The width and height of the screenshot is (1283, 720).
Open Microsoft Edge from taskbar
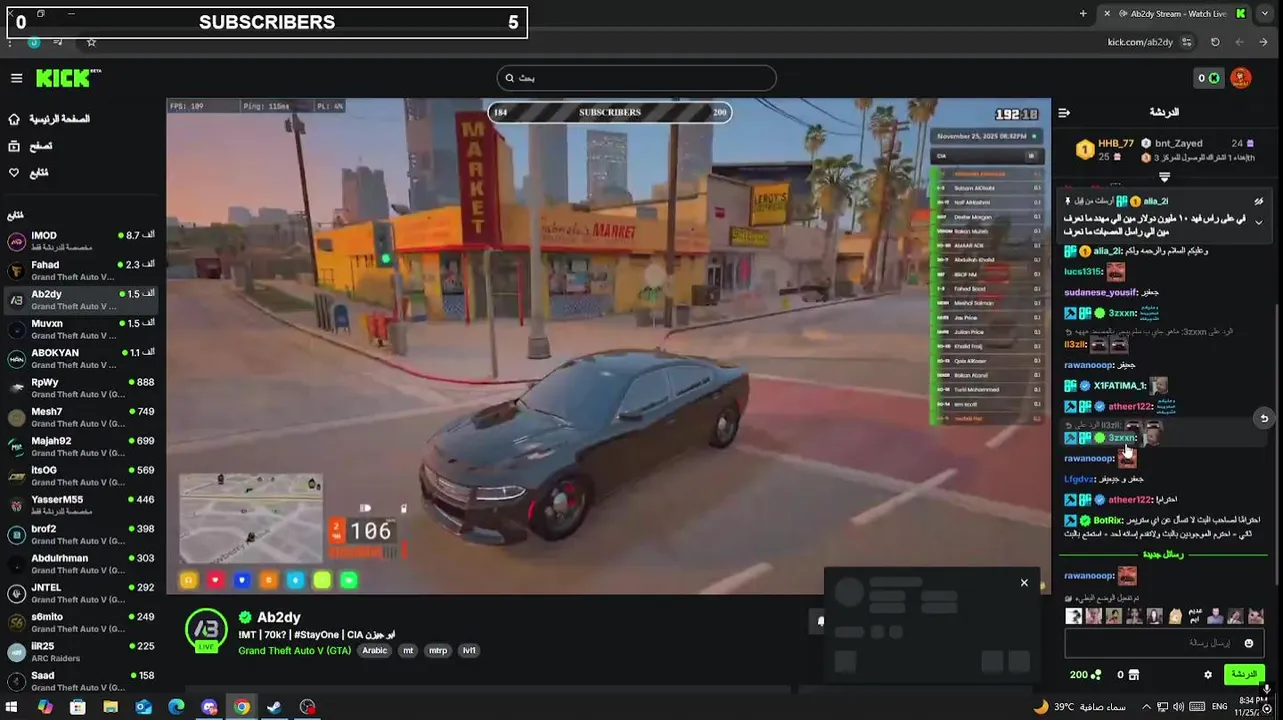click(176, 707)
